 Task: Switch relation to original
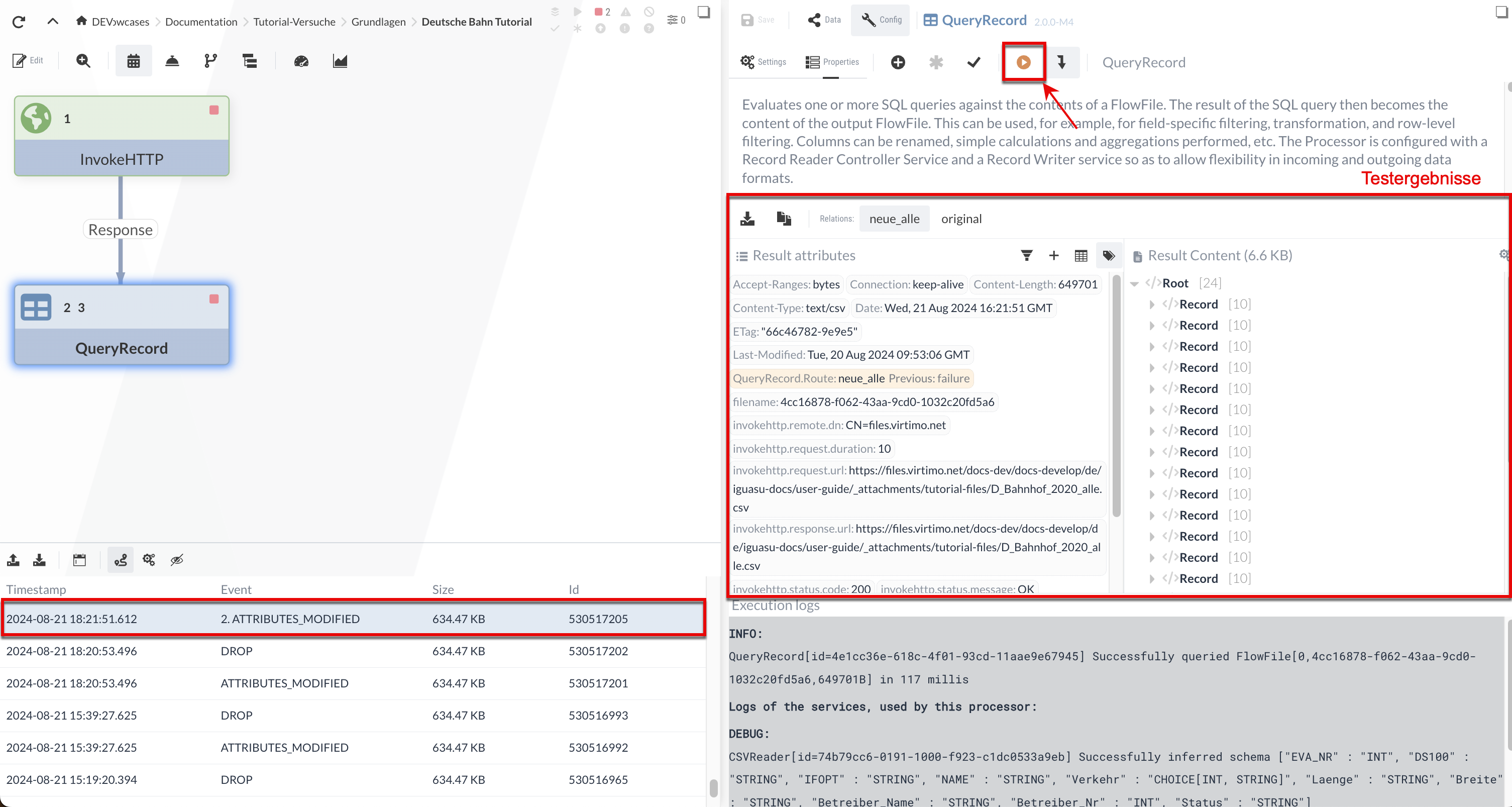[x=961, y=219]
